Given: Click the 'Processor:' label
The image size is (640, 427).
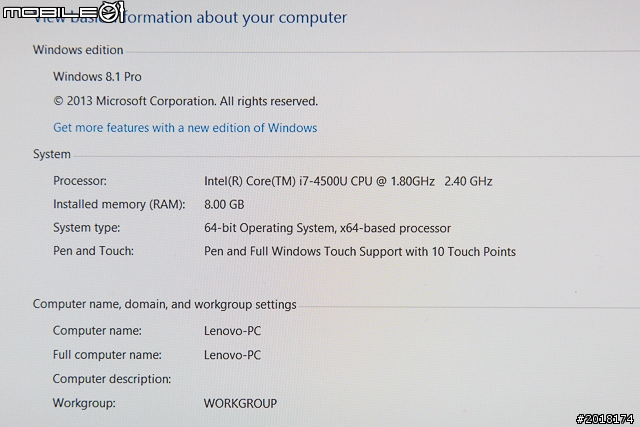Looking at the screenshot, I should coord(80,180).
